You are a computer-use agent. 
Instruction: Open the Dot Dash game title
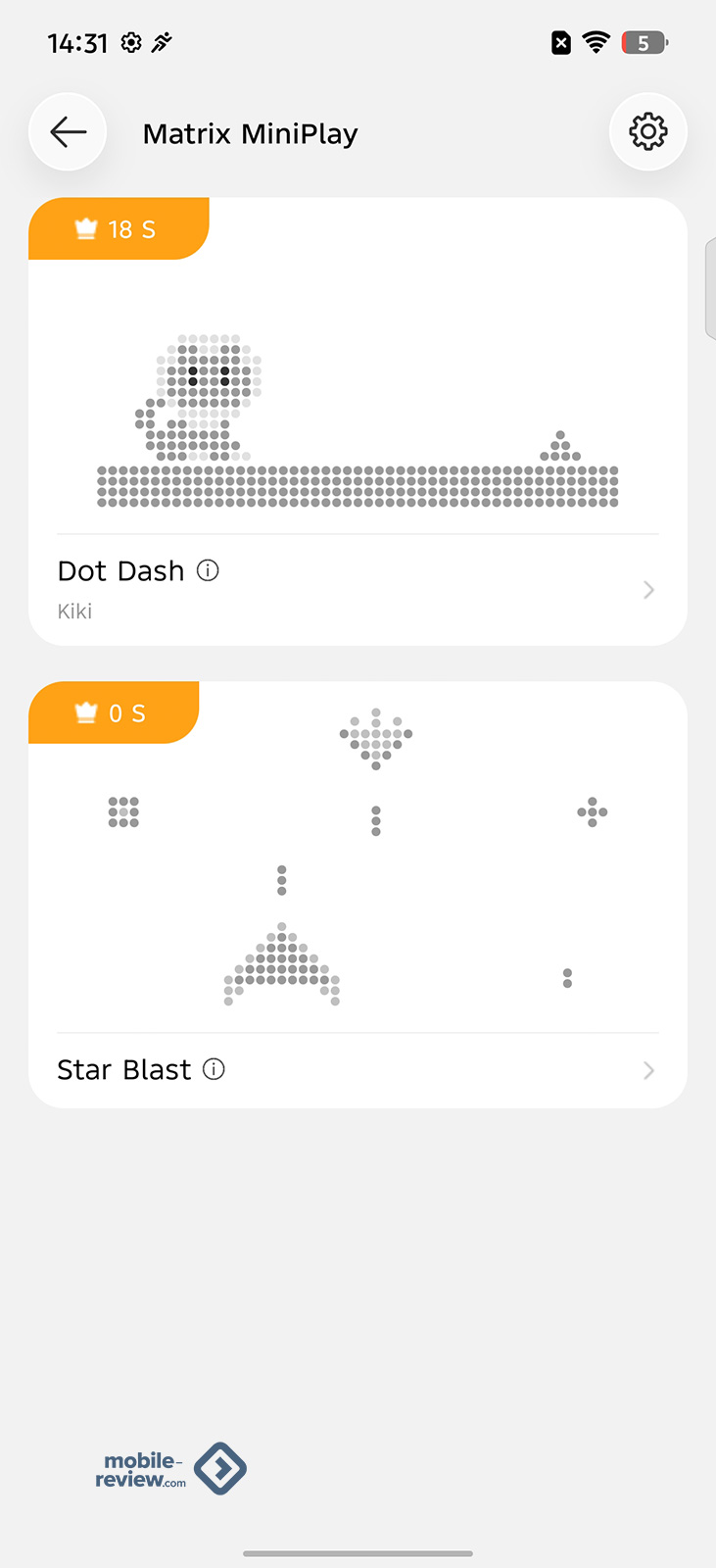point(121,571)
